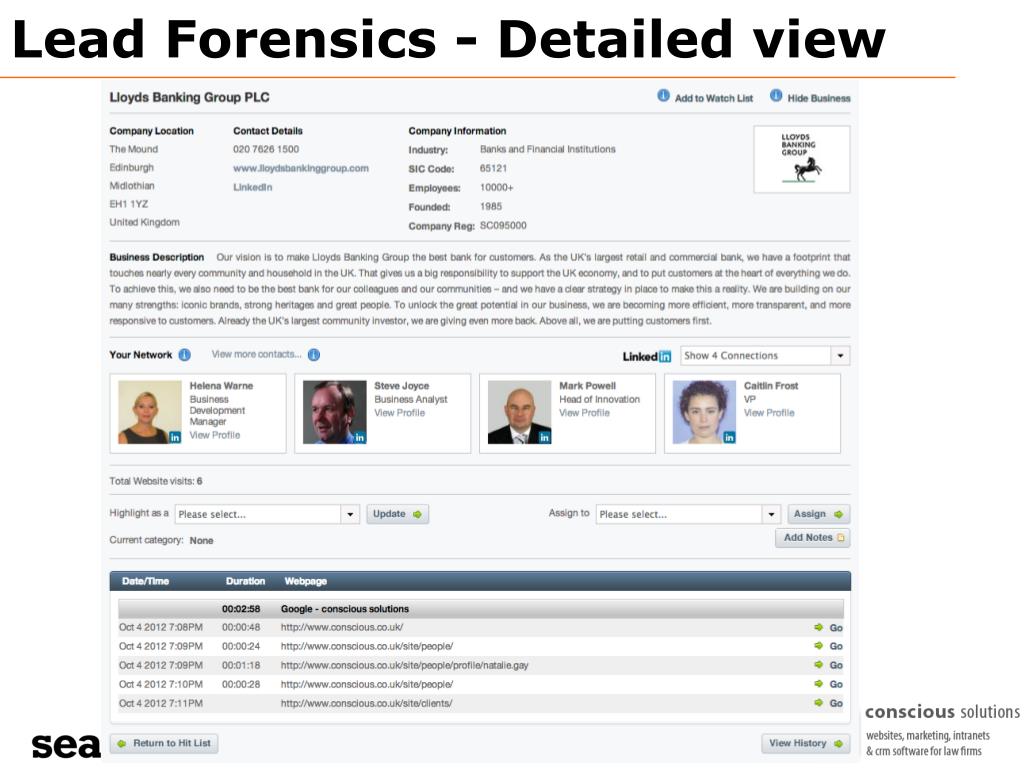Click Banks and Financial Institutions industry value
The image size is (1024, 768).
coord(547,149)
